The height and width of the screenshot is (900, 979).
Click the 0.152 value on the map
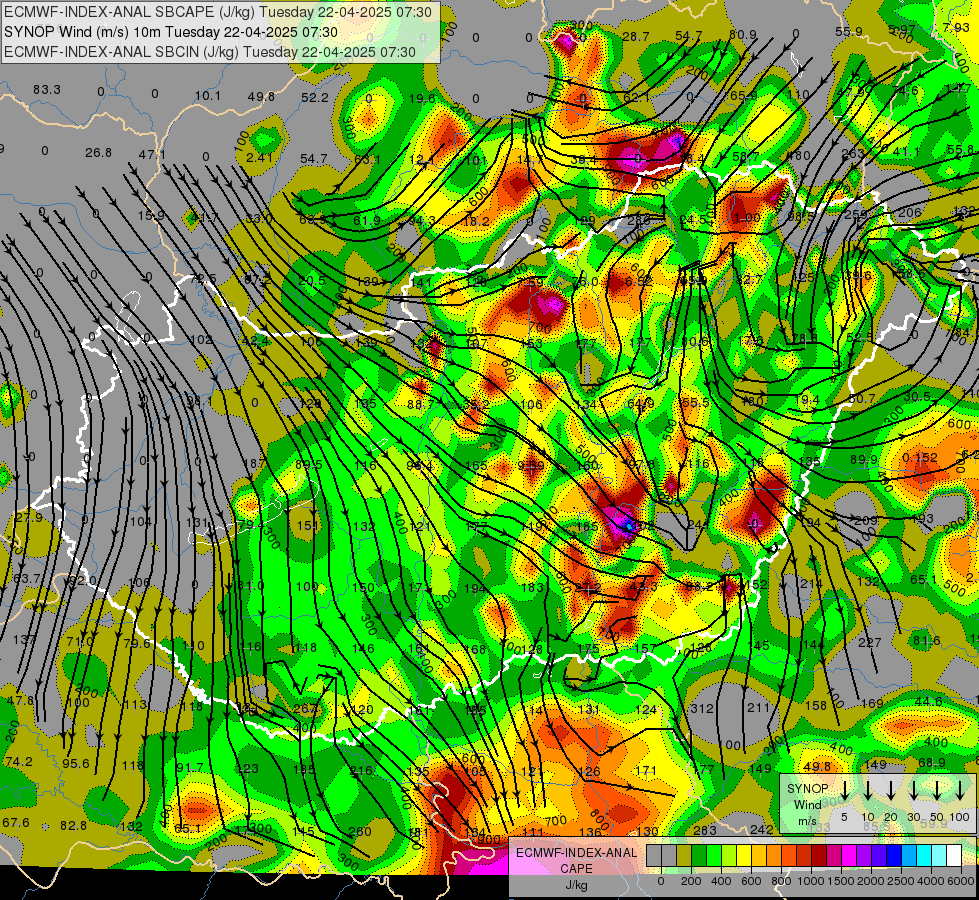click(920, 458)
